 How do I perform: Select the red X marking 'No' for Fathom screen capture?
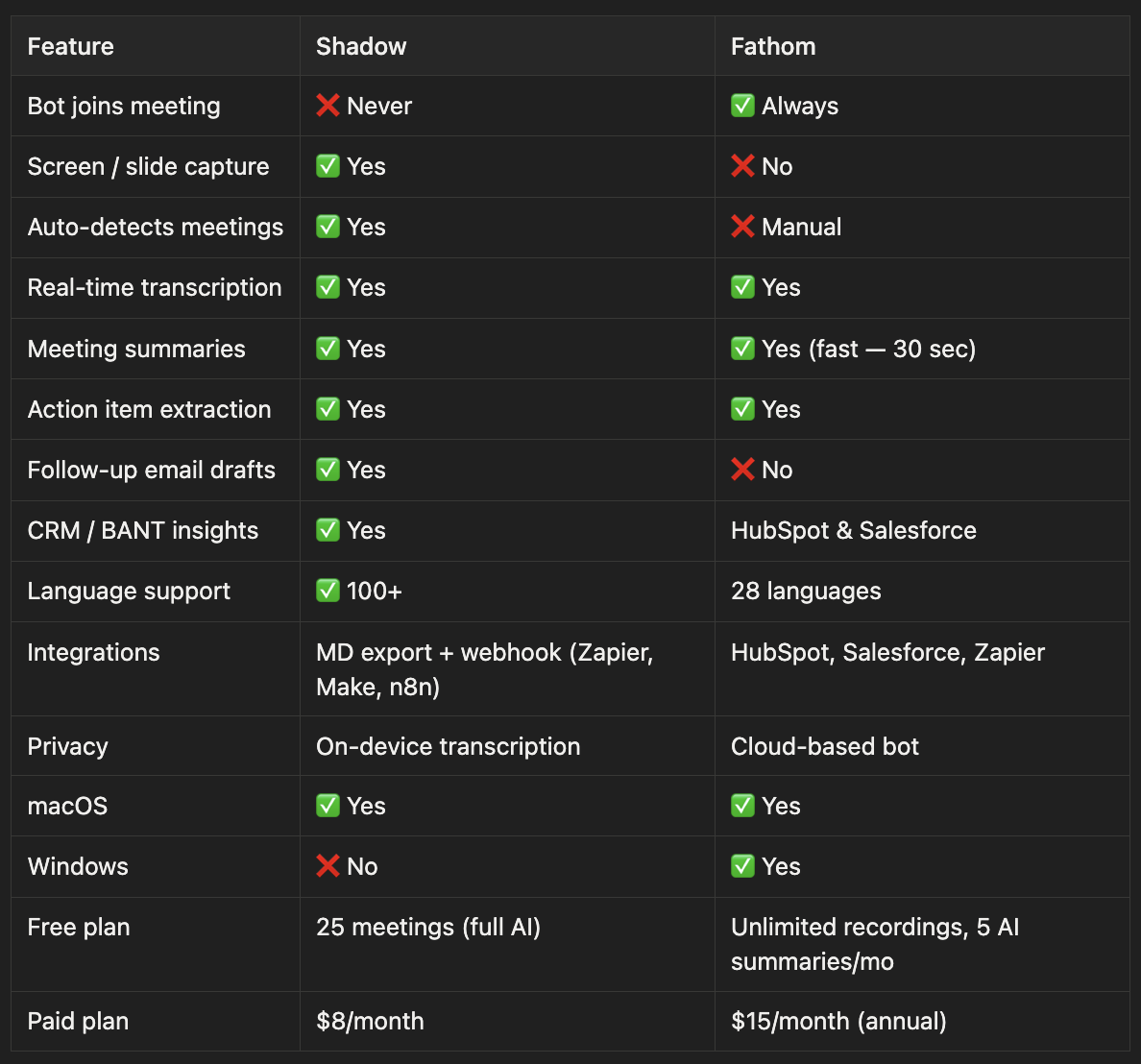[x=742, y=166]
